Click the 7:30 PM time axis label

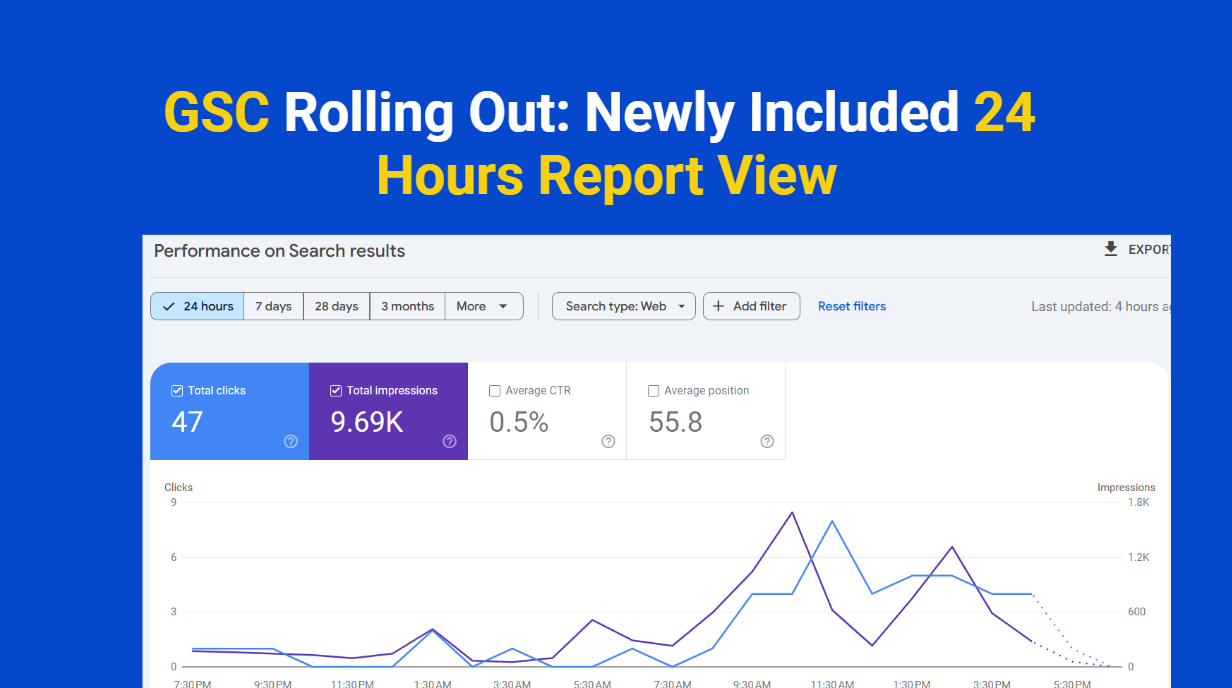coord(192,684)
